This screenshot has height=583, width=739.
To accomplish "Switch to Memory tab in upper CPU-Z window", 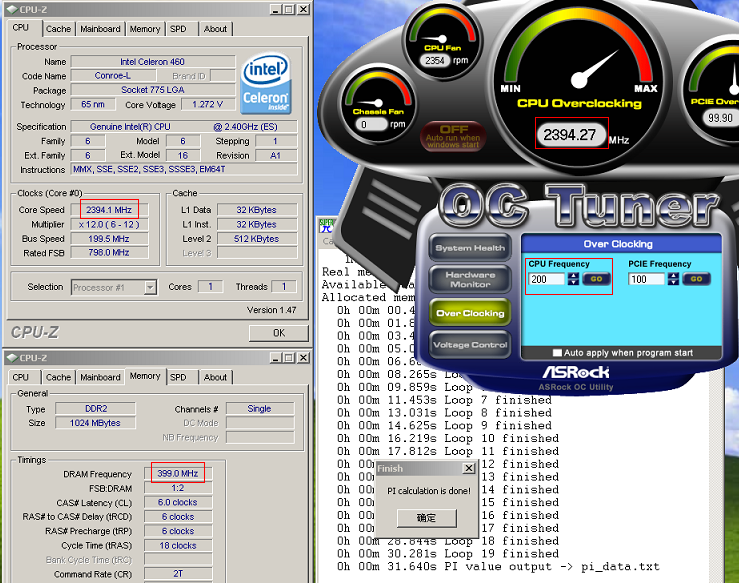I will coord(145,29).
